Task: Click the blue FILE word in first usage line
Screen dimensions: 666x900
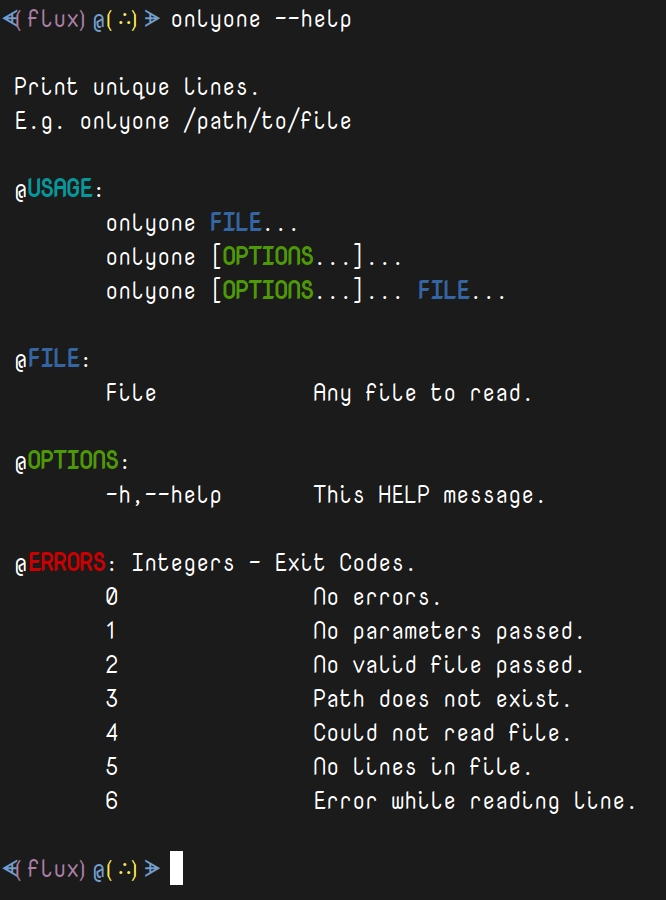Action: [x=235, y=223]
